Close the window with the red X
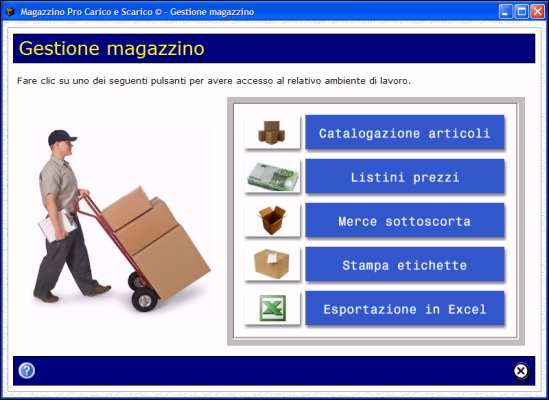The height and width of the screenshot is (400, 549). coord(537,12)
